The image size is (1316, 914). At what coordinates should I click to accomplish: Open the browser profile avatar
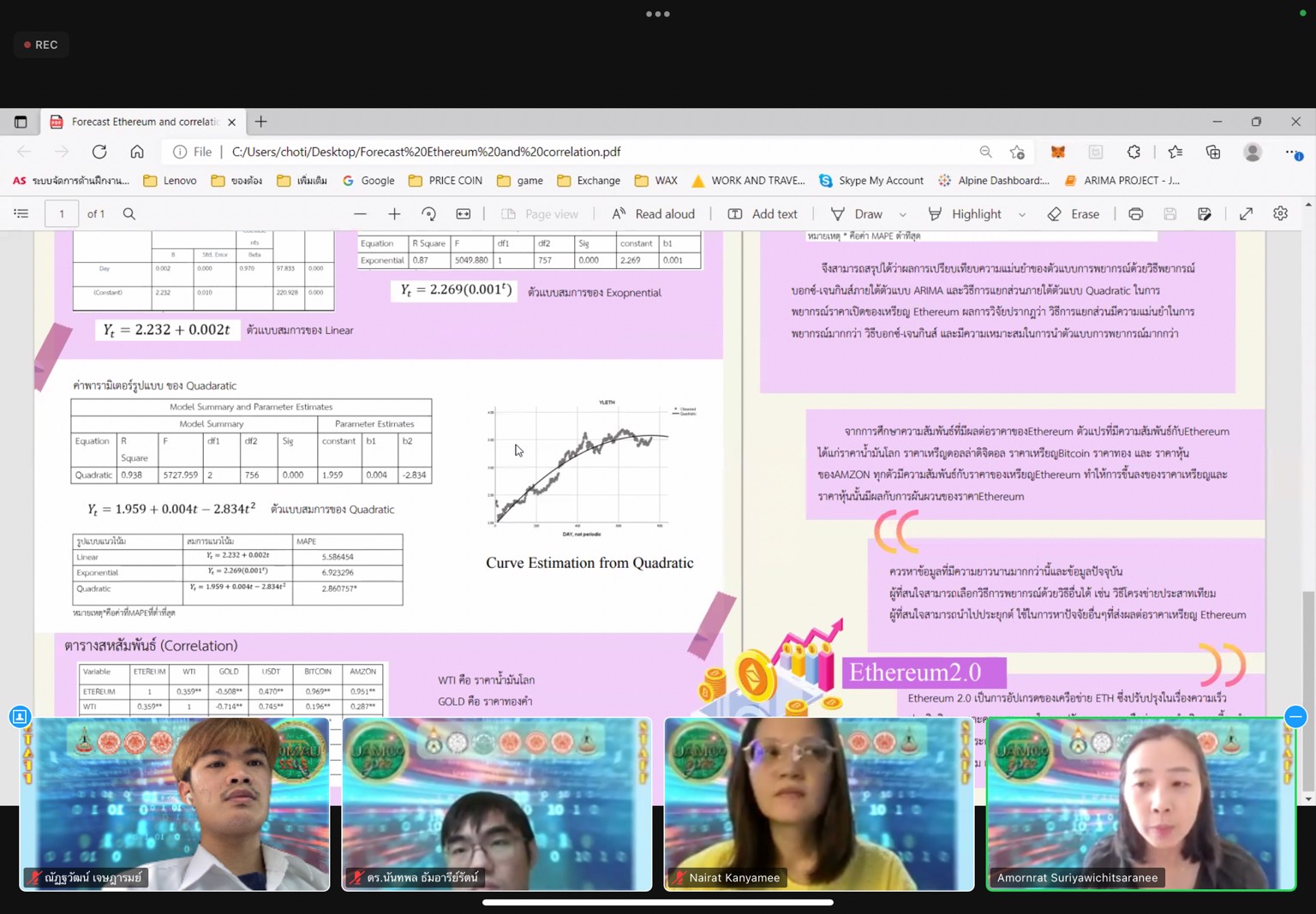[x=1253, y=152]
